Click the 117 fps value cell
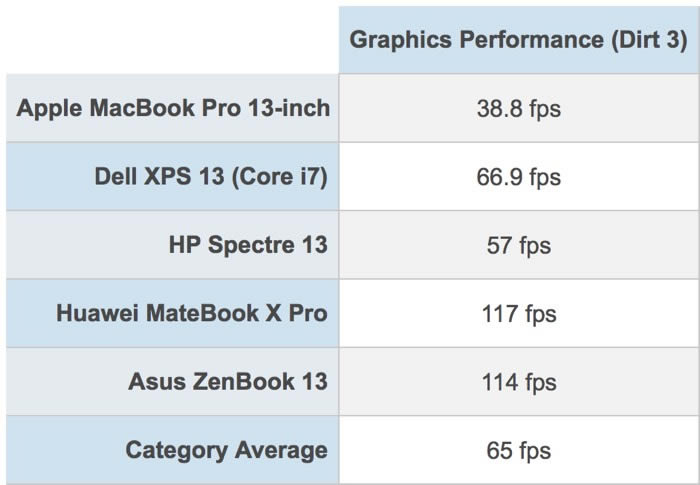 [x=518, y=313]
